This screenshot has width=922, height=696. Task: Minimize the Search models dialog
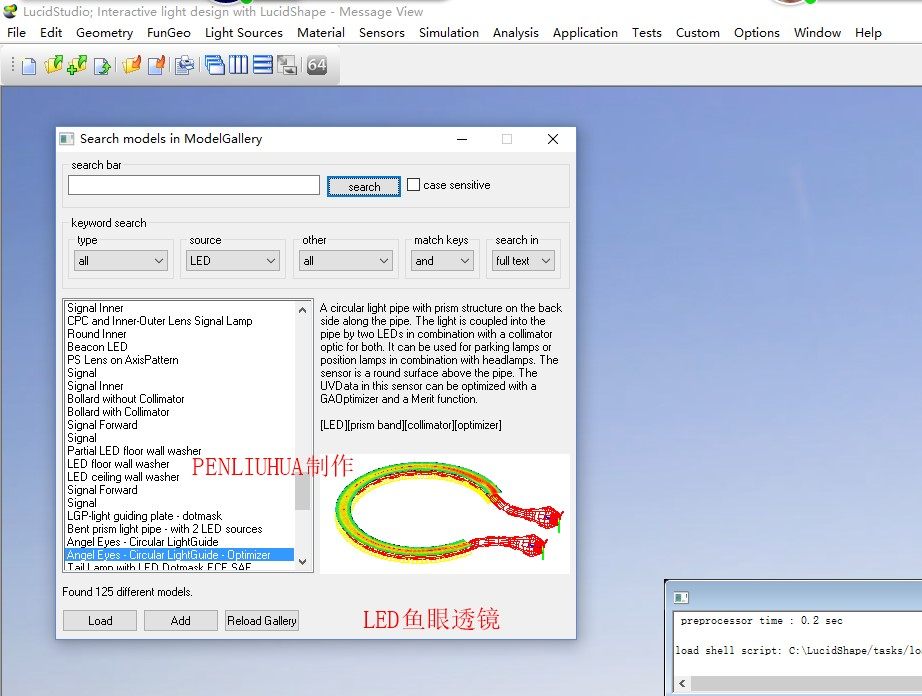click(462, 139)
